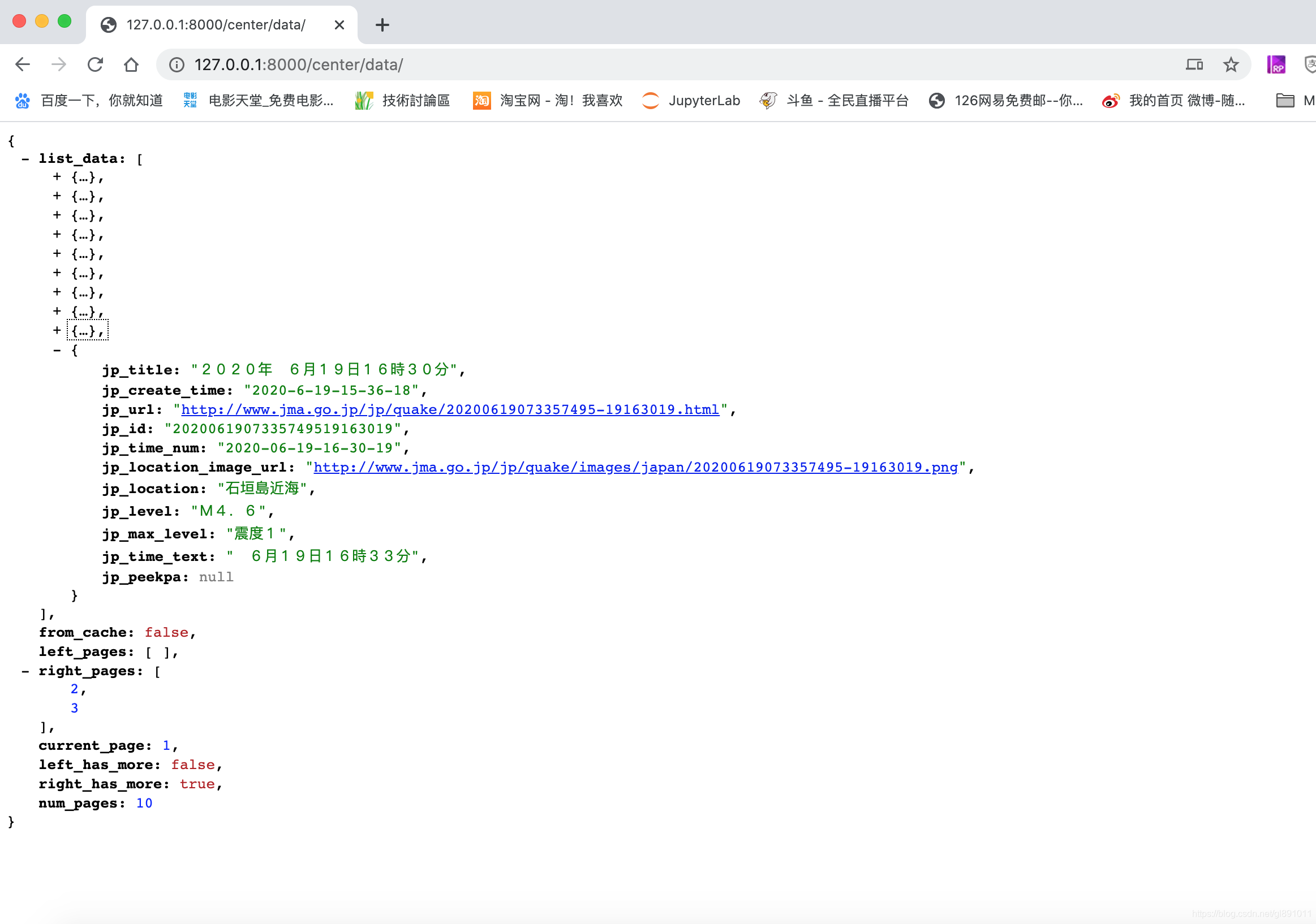Click the jp_max_level value 震度1
Image resolution: width=1316 pixels, height=924 pixels.
256,534
